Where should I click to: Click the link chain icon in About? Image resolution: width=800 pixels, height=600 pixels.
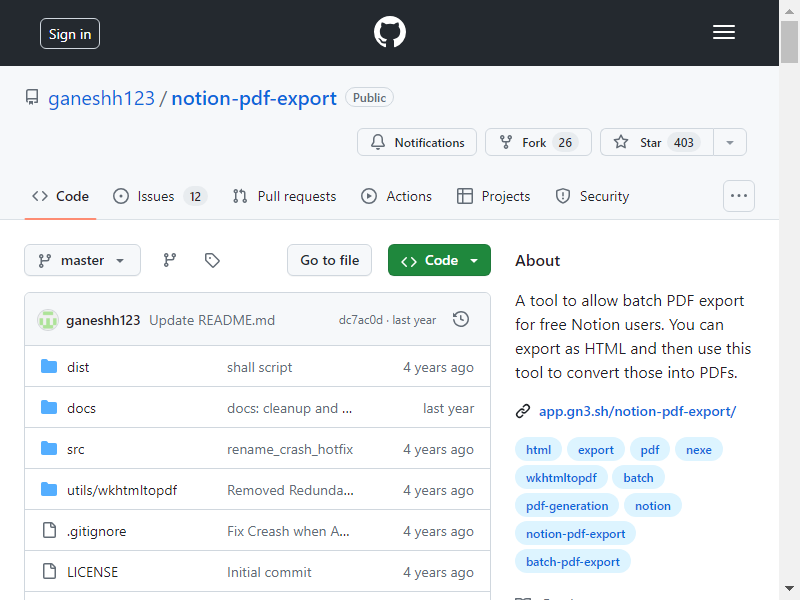(x=523, y=411)
